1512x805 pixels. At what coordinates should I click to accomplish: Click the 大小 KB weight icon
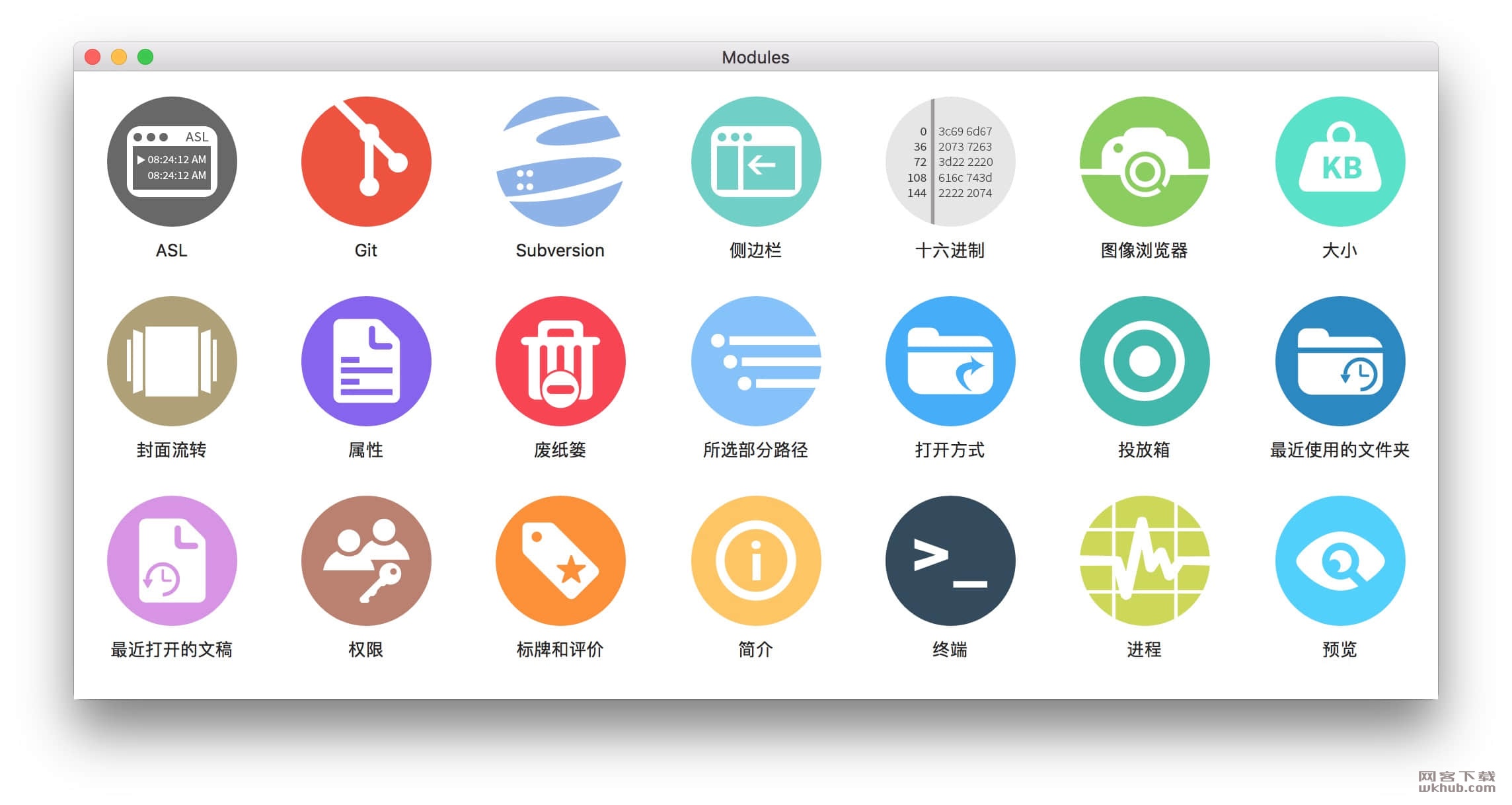click(x=1340, y=162)
